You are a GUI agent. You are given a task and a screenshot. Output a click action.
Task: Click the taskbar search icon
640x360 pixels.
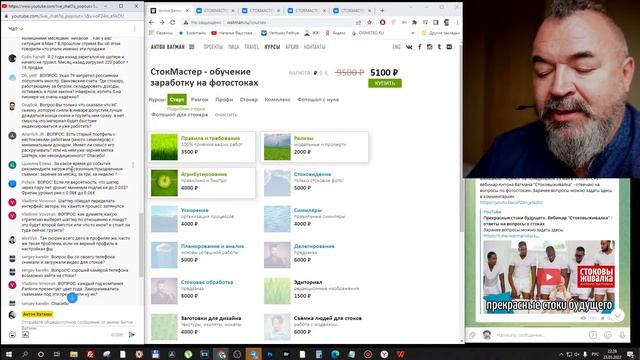pos(25,354)
